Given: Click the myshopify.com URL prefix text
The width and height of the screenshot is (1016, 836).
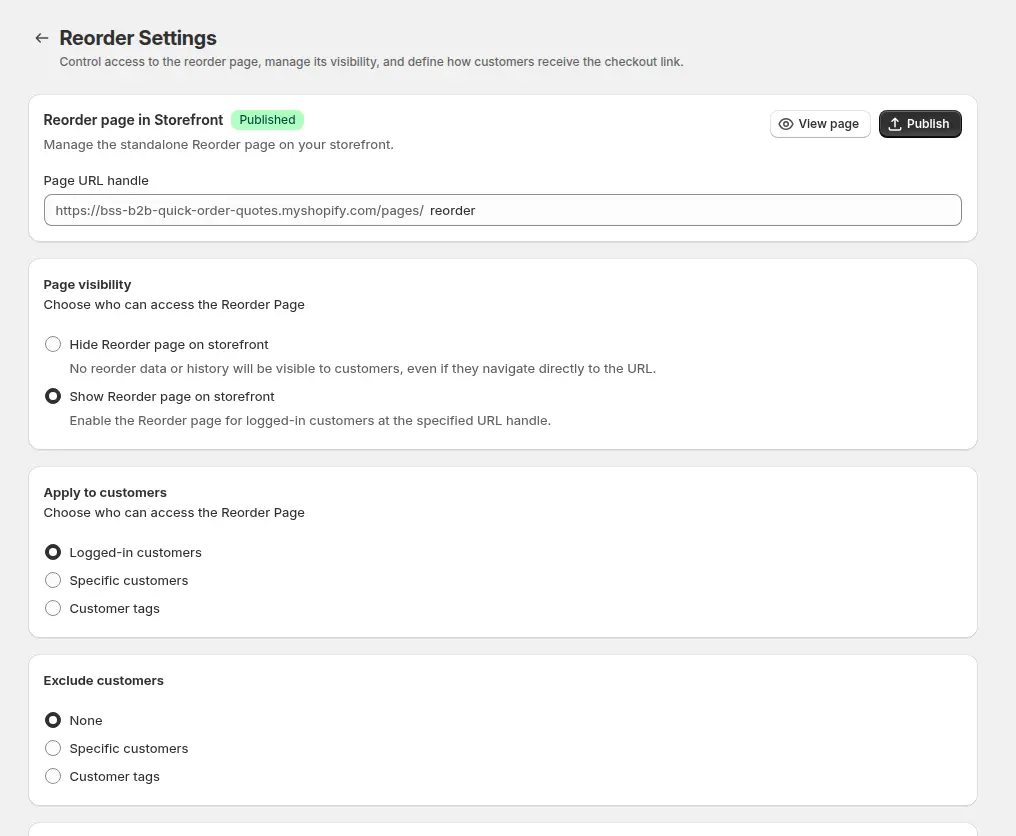Looking at the screenshot, I should point(239,211).
